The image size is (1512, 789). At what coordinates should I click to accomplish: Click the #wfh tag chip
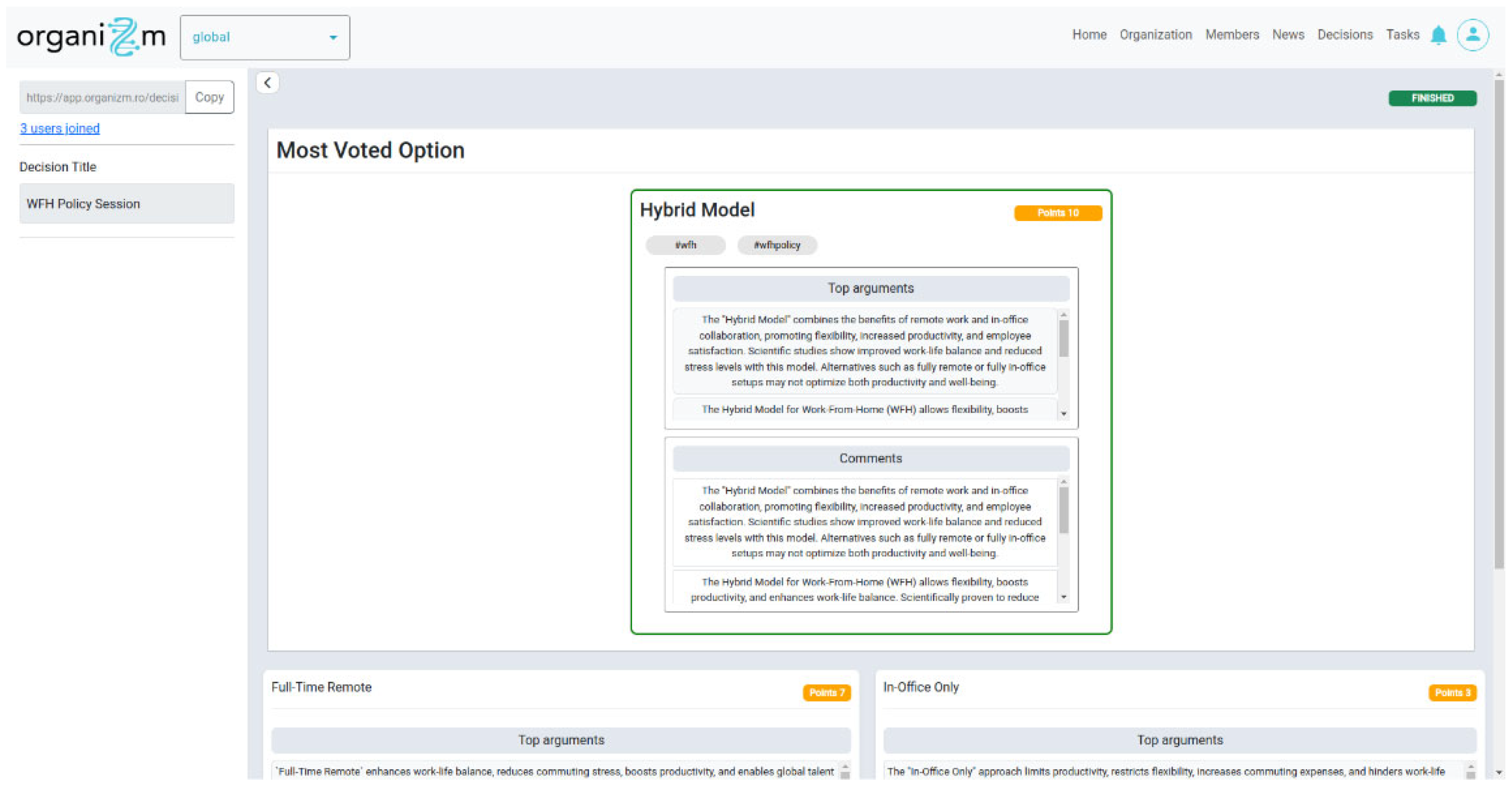[685, 245]
